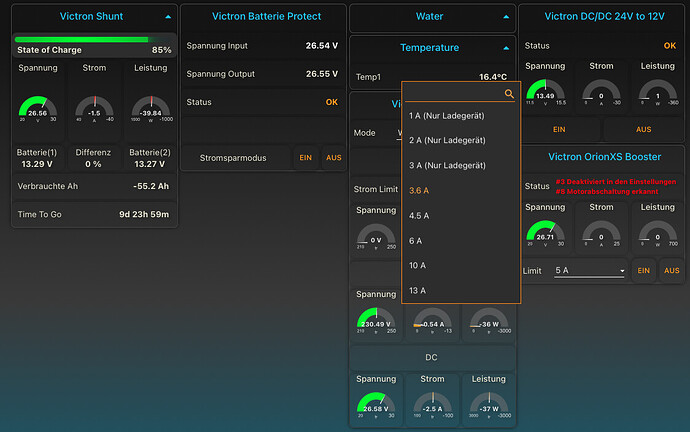Click the -0.54 A current gauge
Viewport: 690px width, 432px height.
[x=433, y=320]
